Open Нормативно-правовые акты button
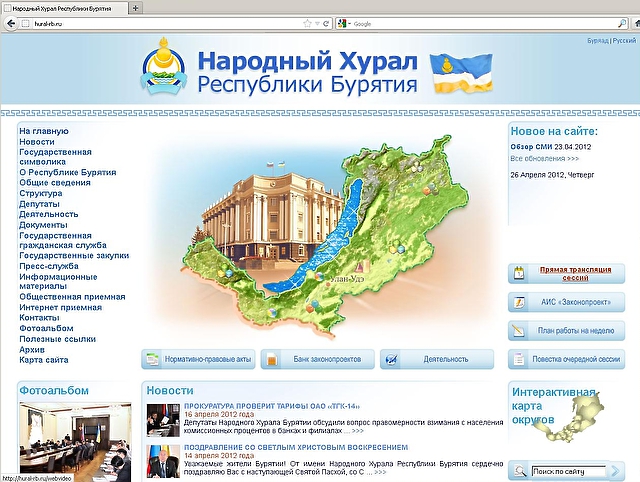This screenshot has width=640, height=482. (x=198, y=359)
